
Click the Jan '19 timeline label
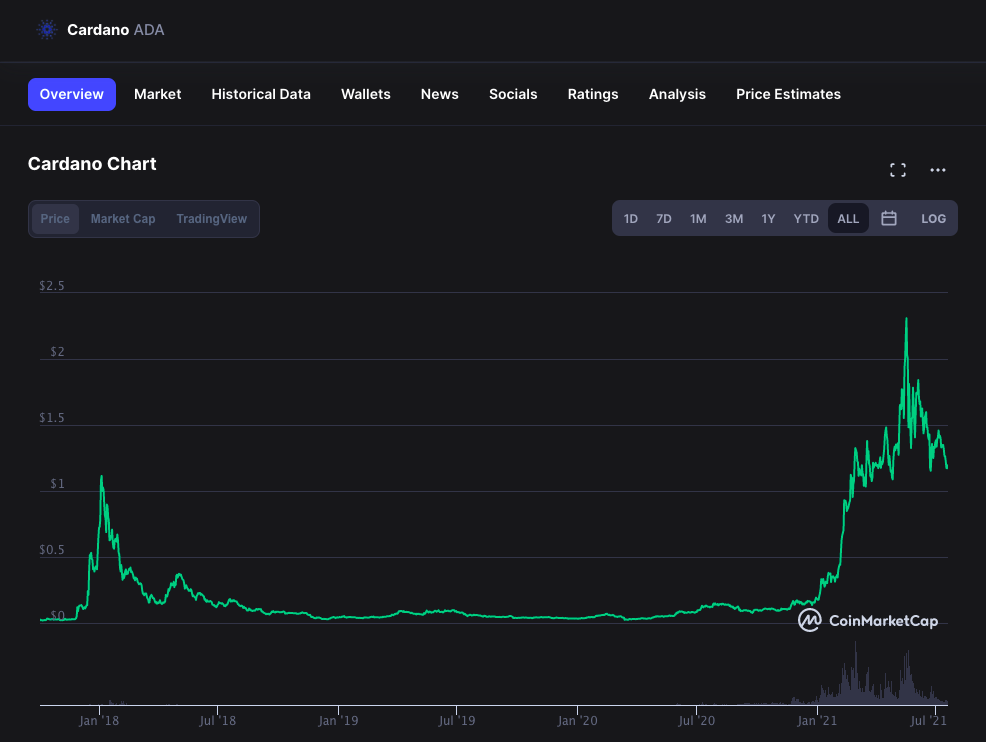tap(338, 721)
